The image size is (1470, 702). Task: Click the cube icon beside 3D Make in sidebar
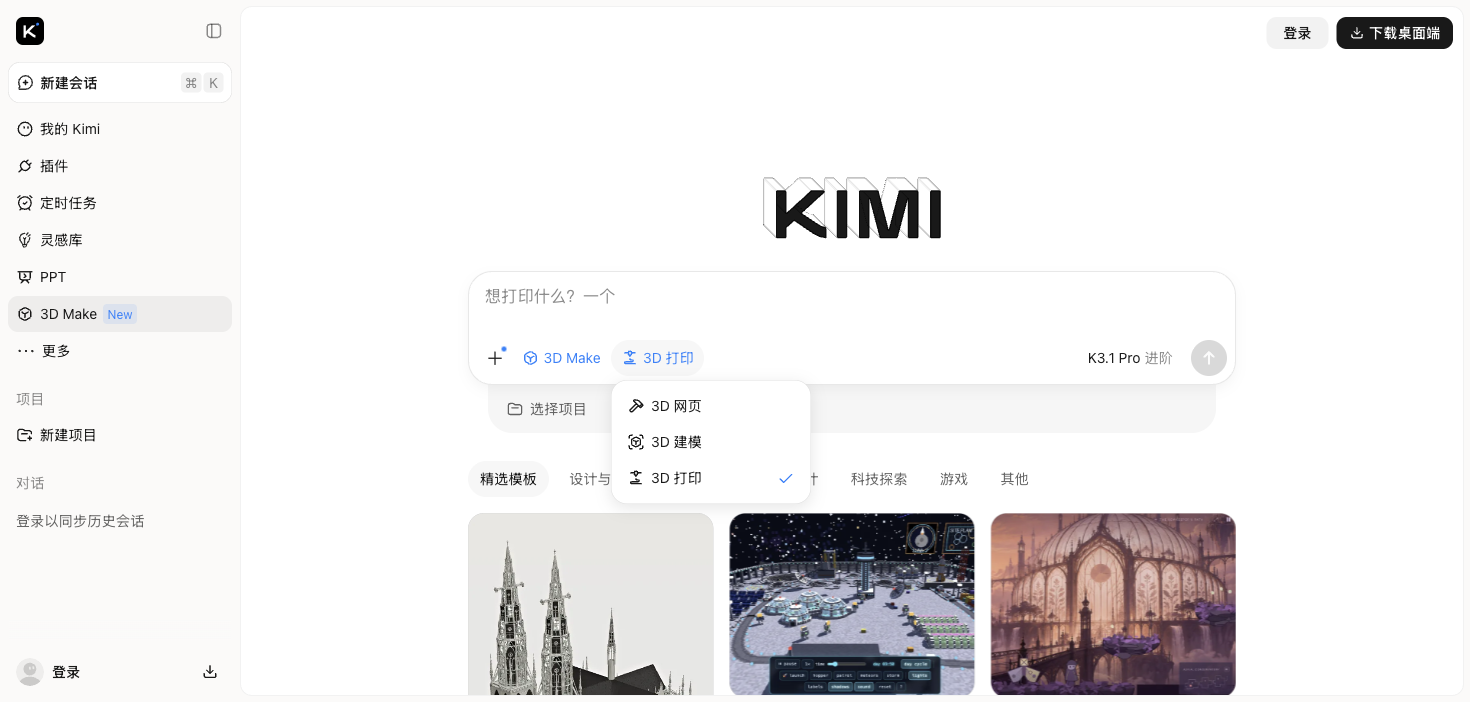[x=26, y=314]
